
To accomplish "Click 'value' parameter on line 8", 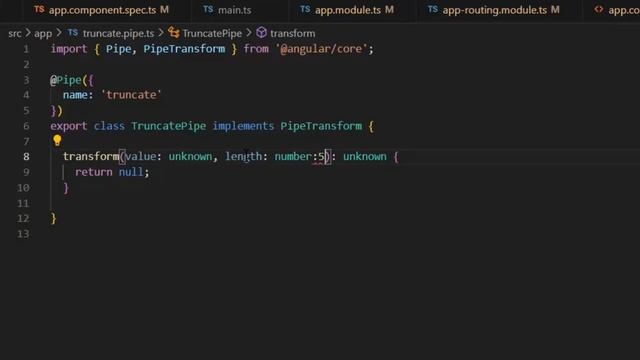I will click(141, 157).
